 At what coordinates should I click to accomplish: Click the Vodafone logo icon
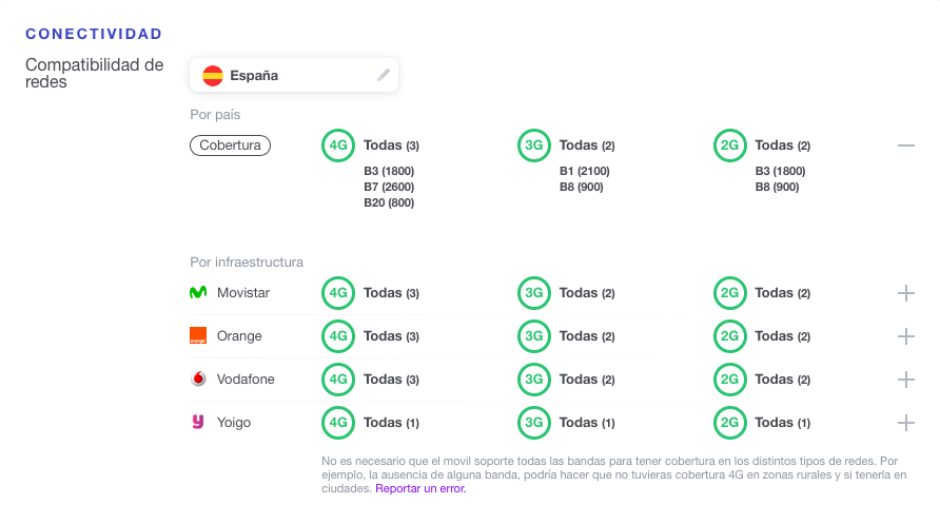click(x=198, y=379)
